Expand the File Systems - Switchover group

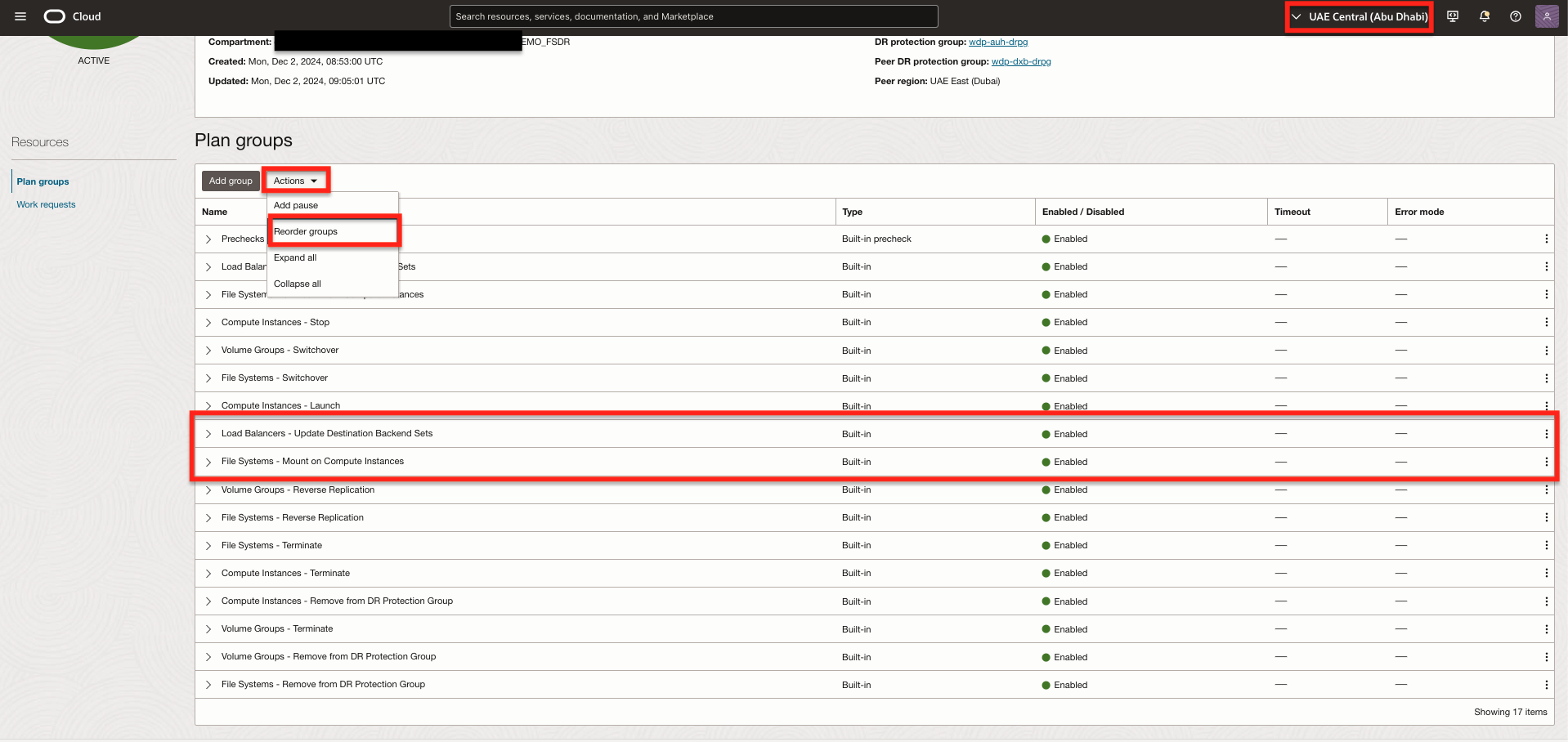click(x=208, y=378)
